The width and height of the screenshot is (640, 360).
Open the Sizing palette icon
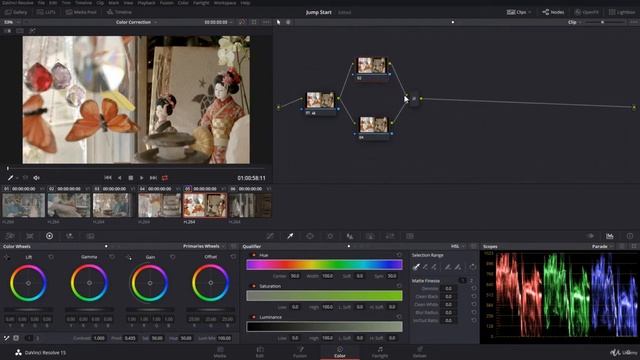390,236
